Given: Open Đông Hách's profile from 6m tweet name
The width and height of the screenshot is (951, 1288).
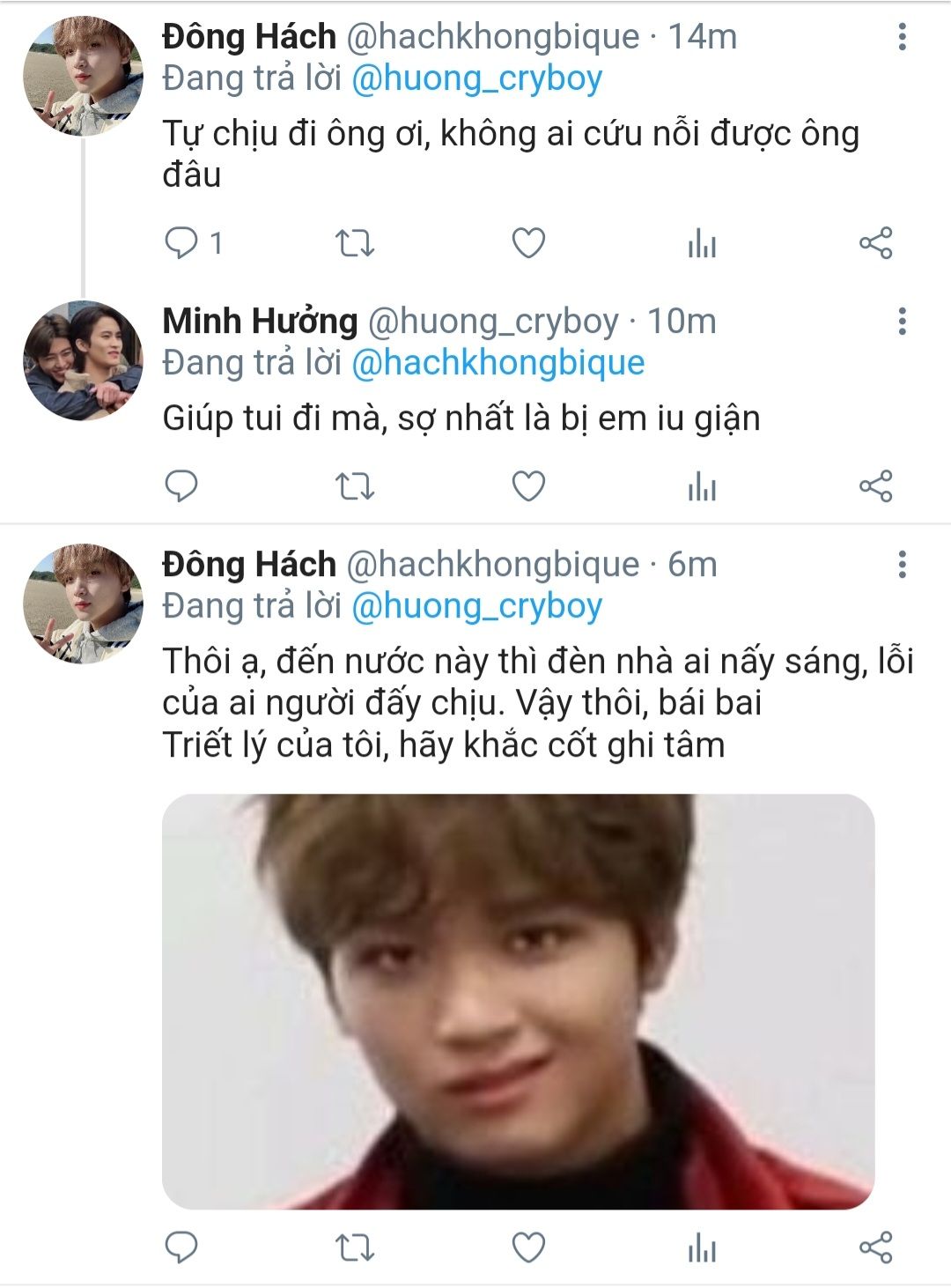Looking at the screenshot, I should coord(249,565).
